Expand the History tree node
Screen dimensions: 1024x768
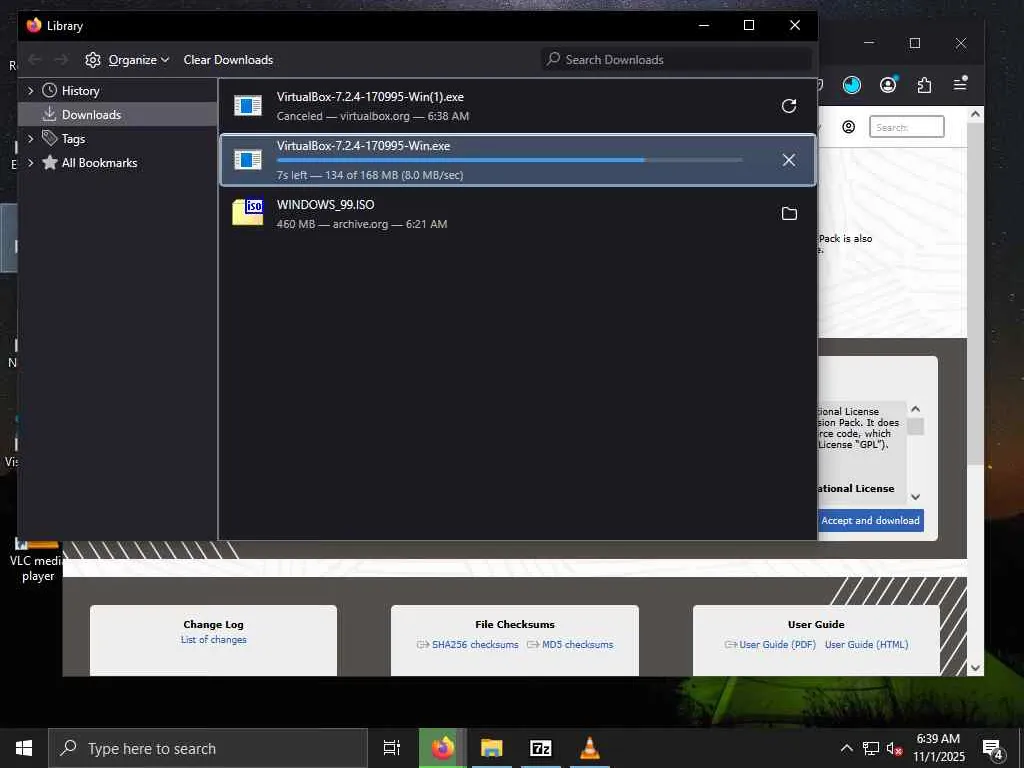[x=30, y=91]
